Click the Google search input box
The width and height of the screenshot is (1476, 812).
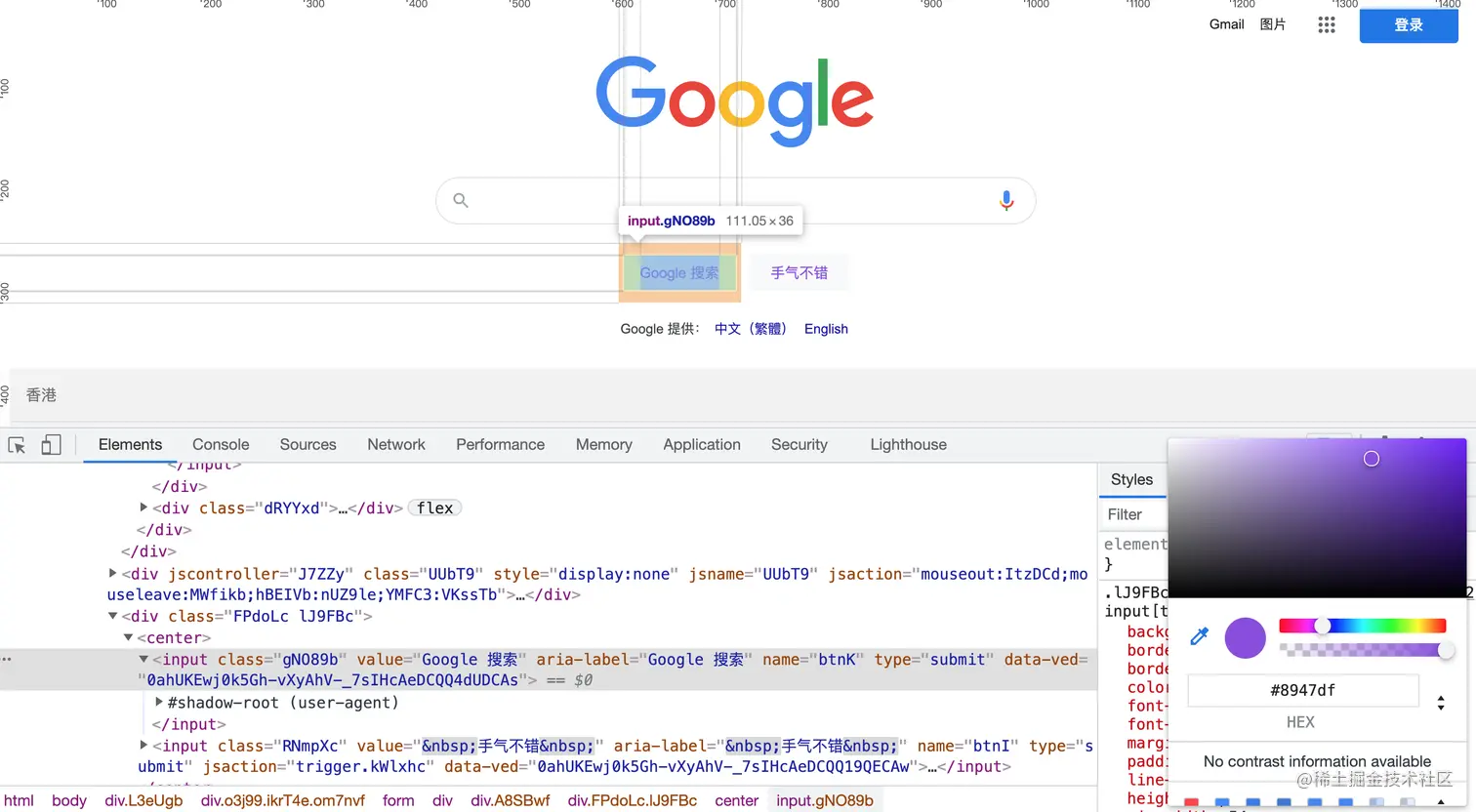coord(735,200)
